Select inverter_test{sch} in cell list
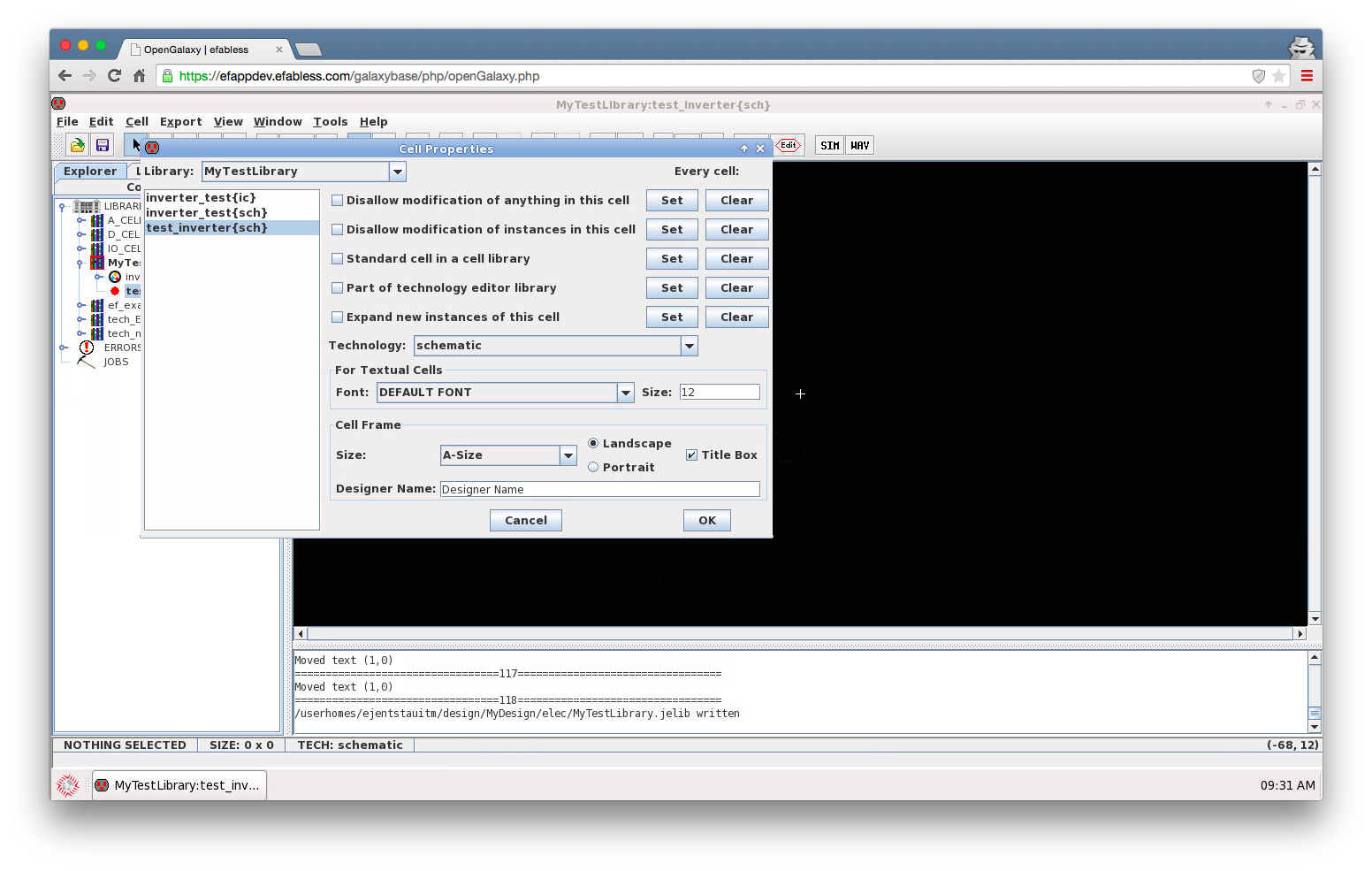The height and width of the screenshot is (871, 1372). 232,213
